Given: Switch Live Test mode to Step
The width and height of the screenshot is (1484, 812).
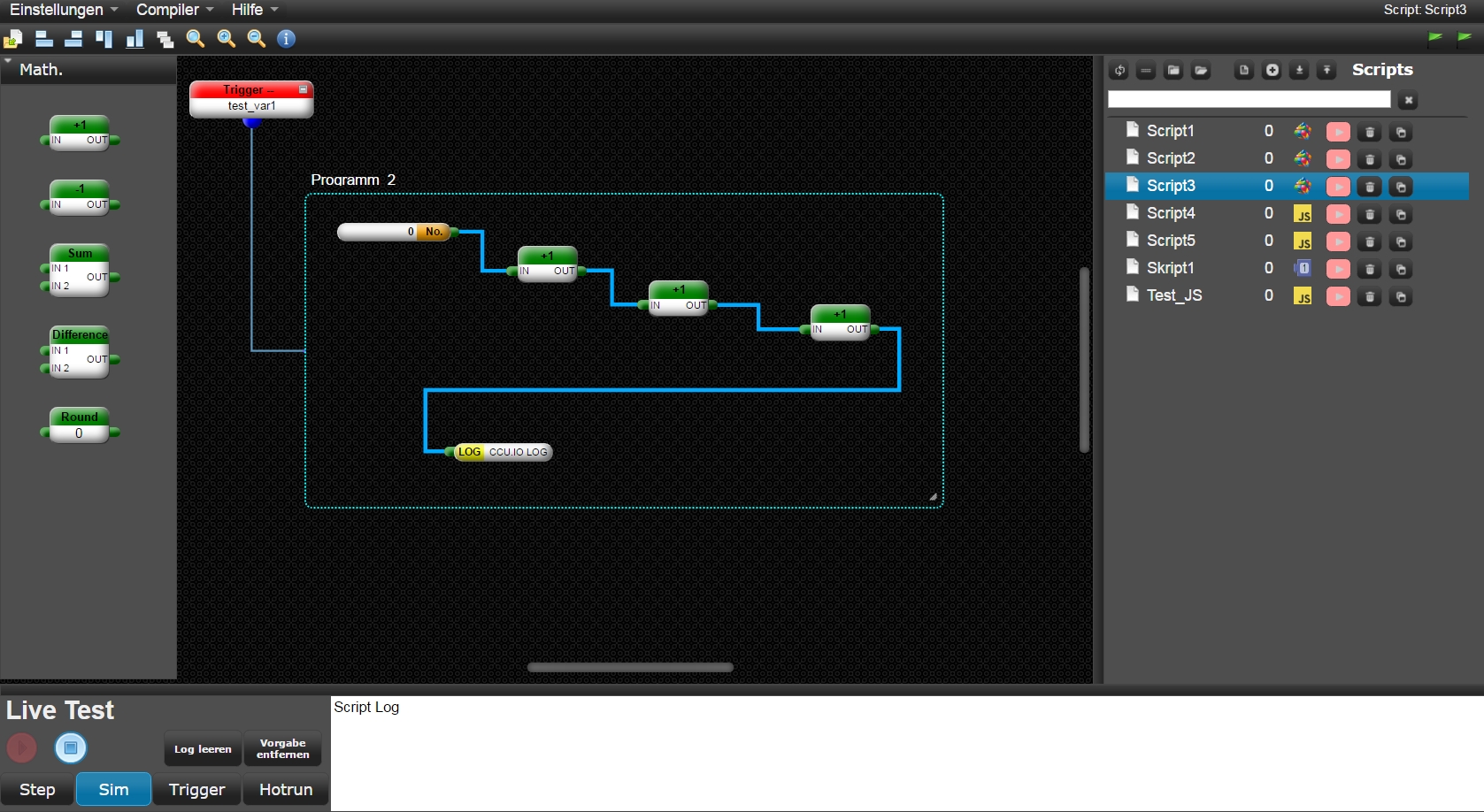Looking at the screenshot, I should [37, 790].
